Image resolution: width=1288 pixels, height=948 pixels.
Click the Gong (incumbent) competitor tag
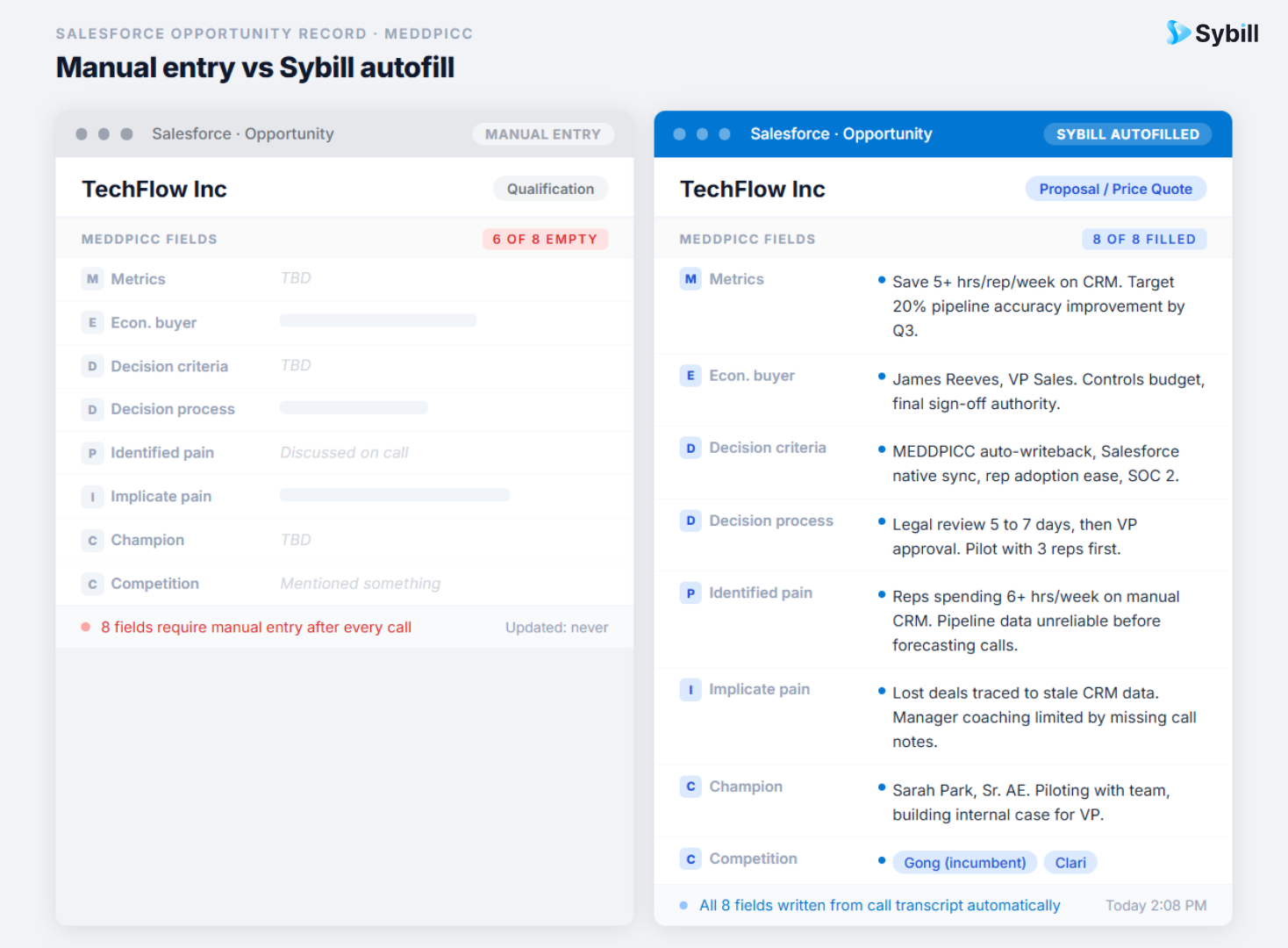964,863
